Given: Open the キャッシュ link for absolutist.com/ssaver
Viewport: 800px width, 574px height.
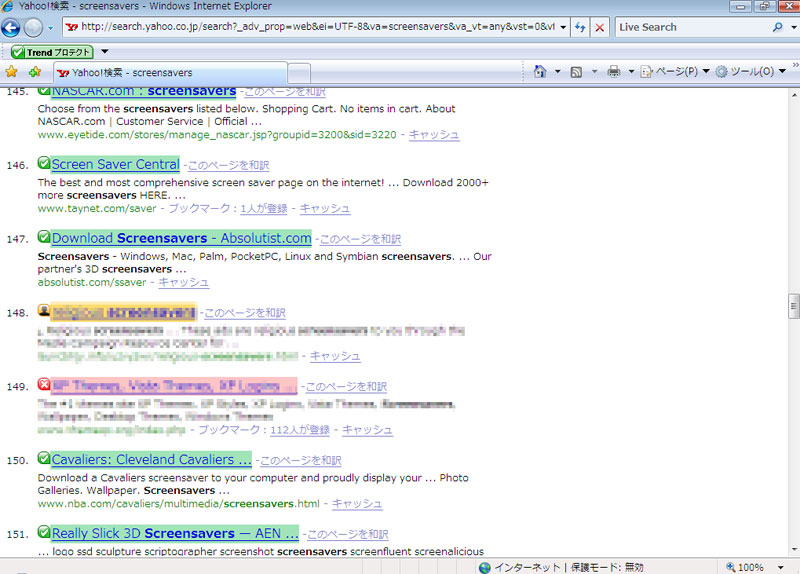Looking at the screenshot, I should point(184,283).
